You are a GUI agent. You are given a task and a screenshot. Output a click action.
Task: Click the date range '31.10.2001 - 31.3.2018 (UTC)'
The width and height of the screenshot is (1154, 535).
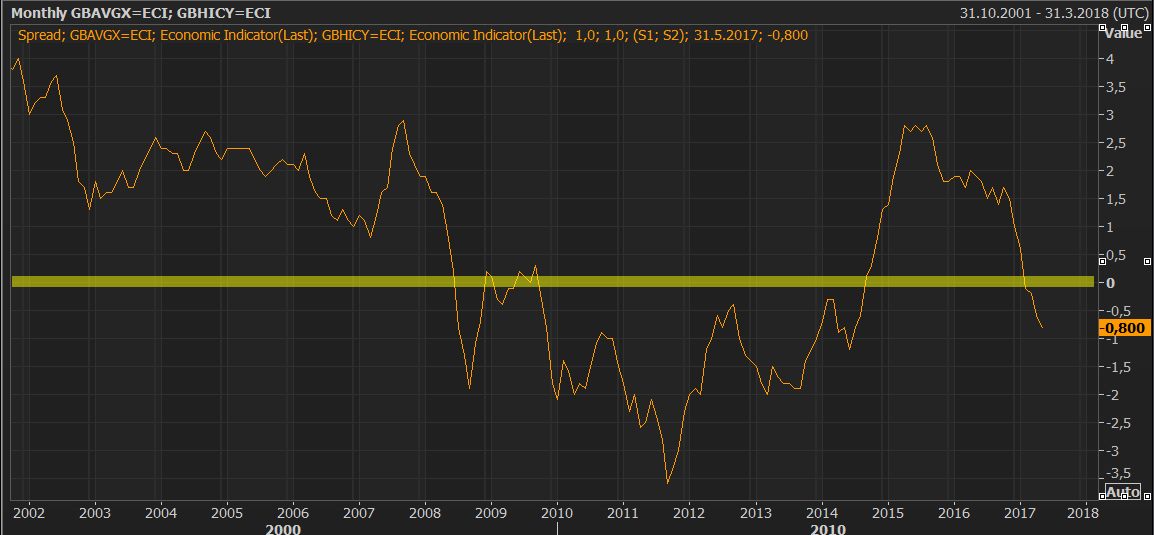(x=1053, y=13)
